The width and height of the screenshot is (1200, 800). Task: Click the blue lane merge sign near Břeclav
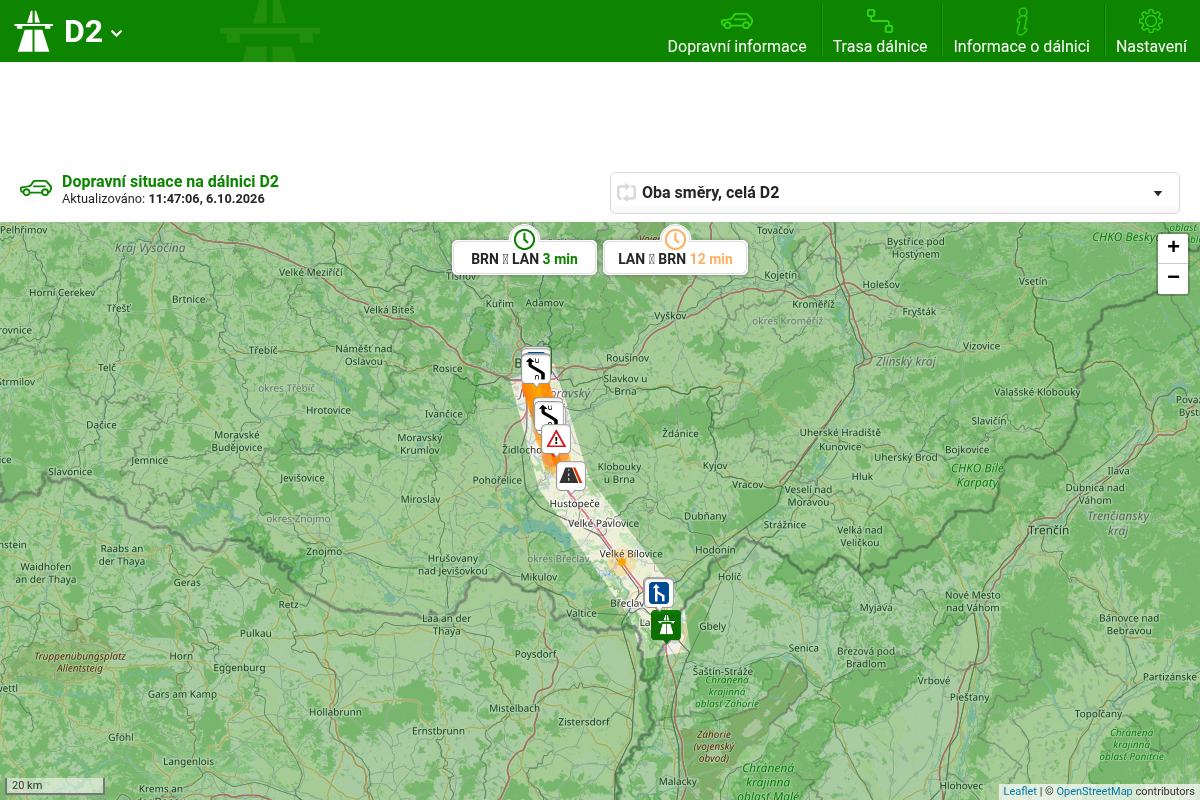pos(659,593)
